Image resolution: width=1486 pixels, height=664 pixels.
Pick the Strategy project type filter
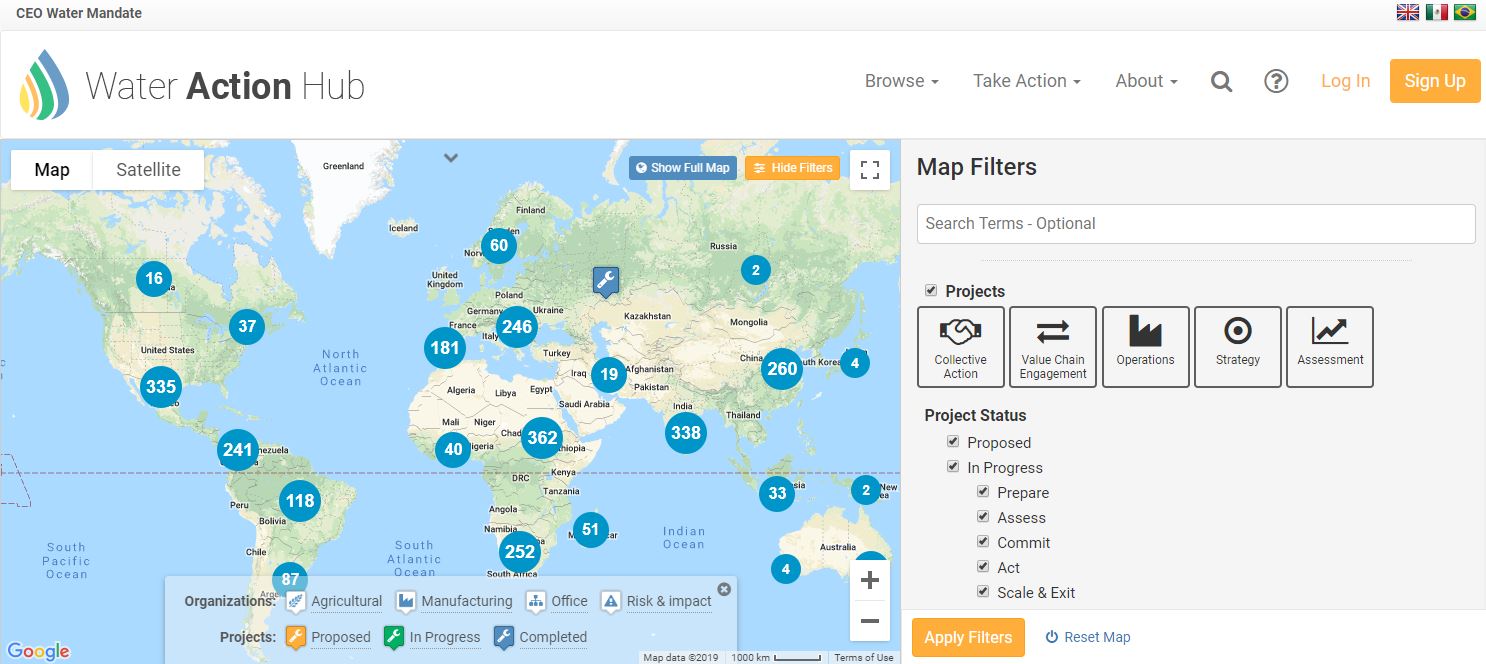[x=1237, y=347]
